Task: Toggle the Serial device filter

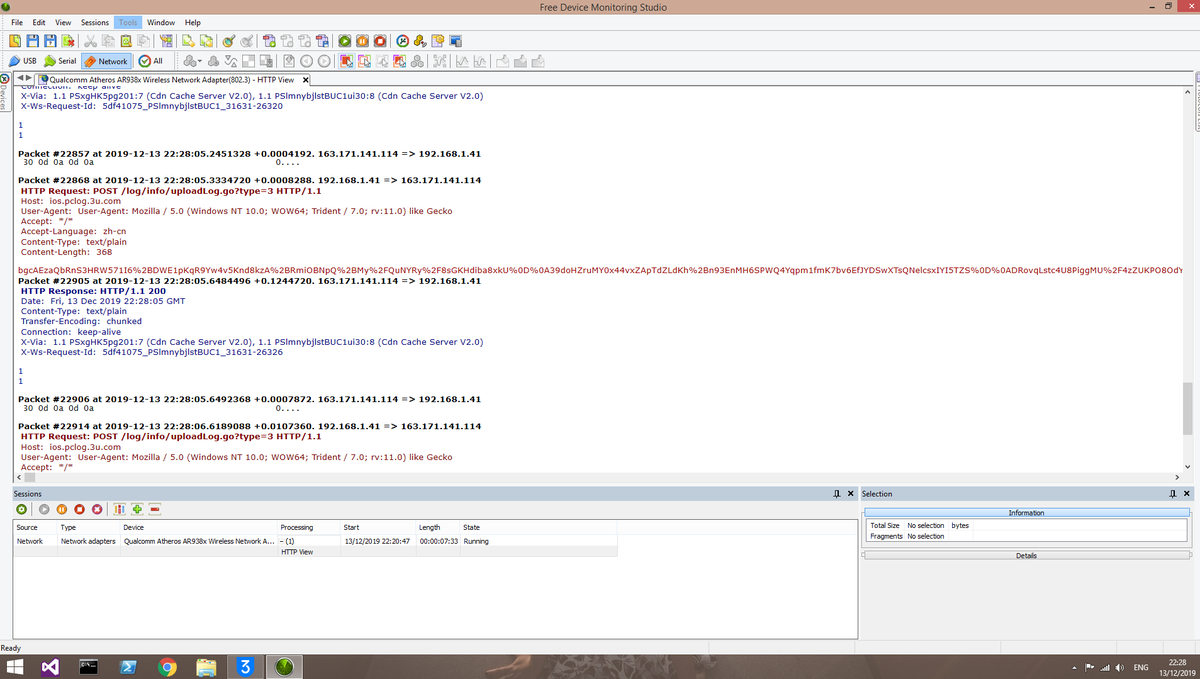Action: coord(60,61)
